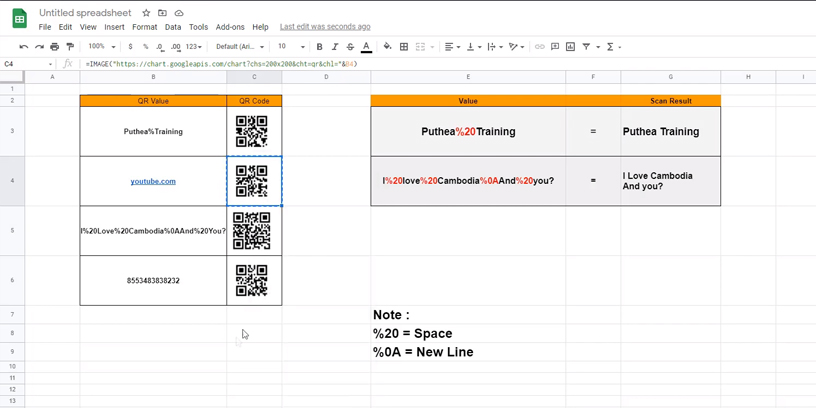Decrease decimal places
This screenshot has width=816, height=408.
(160, 47)
